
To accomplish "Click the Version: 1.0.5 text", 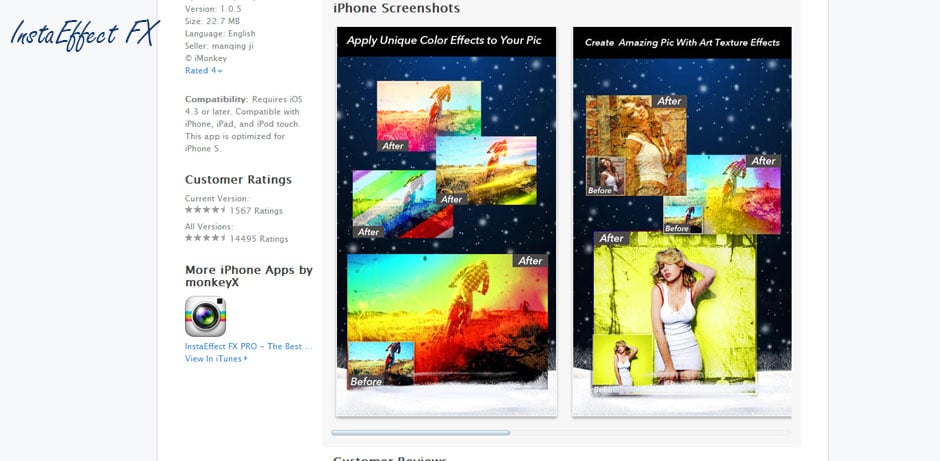I will tap(212, 9).
